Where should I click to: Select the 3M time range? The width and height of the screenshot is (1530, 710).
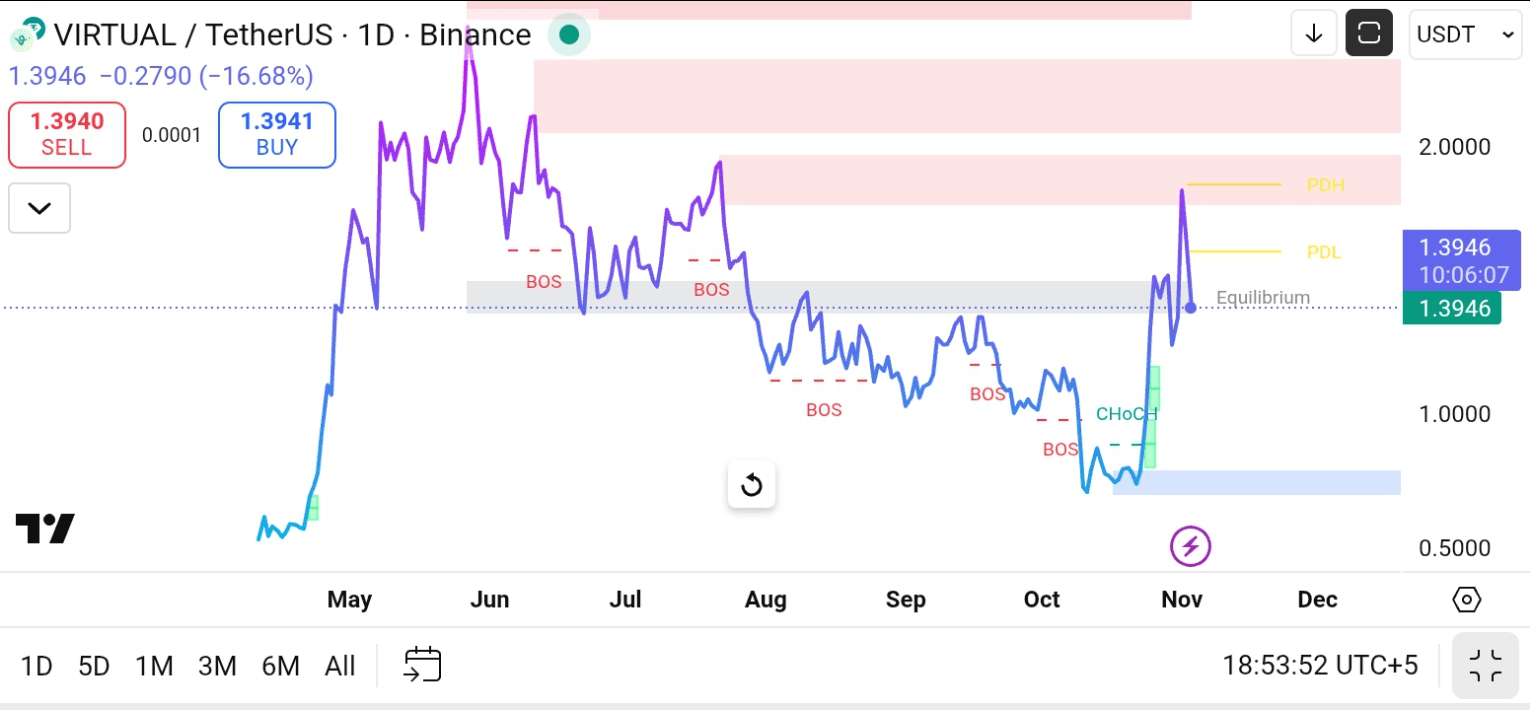(x=217, y=666)
